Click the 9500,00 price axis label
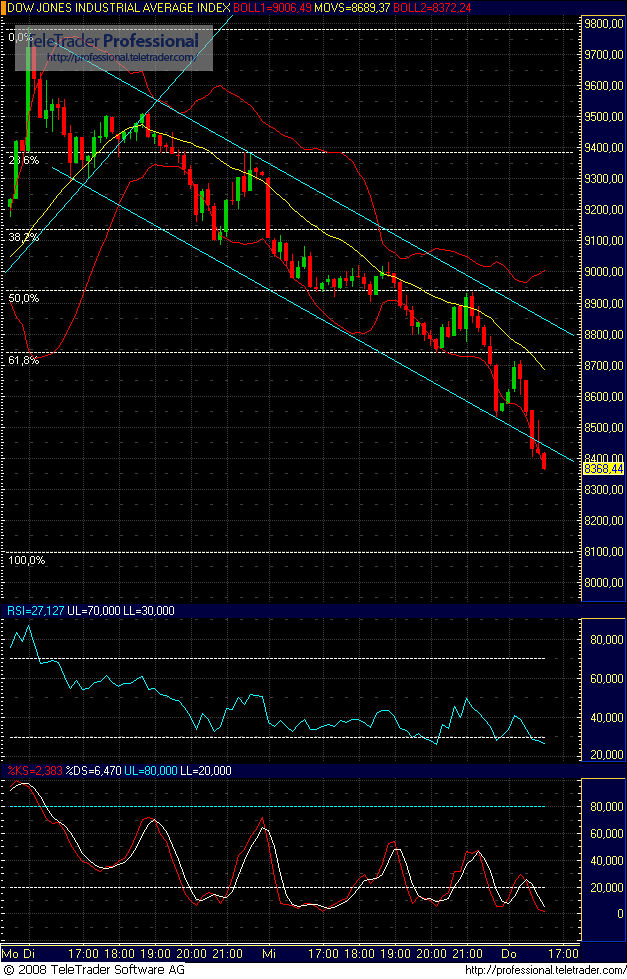The height and width of the screenshot is (979, 627). [x=604, y=117]
